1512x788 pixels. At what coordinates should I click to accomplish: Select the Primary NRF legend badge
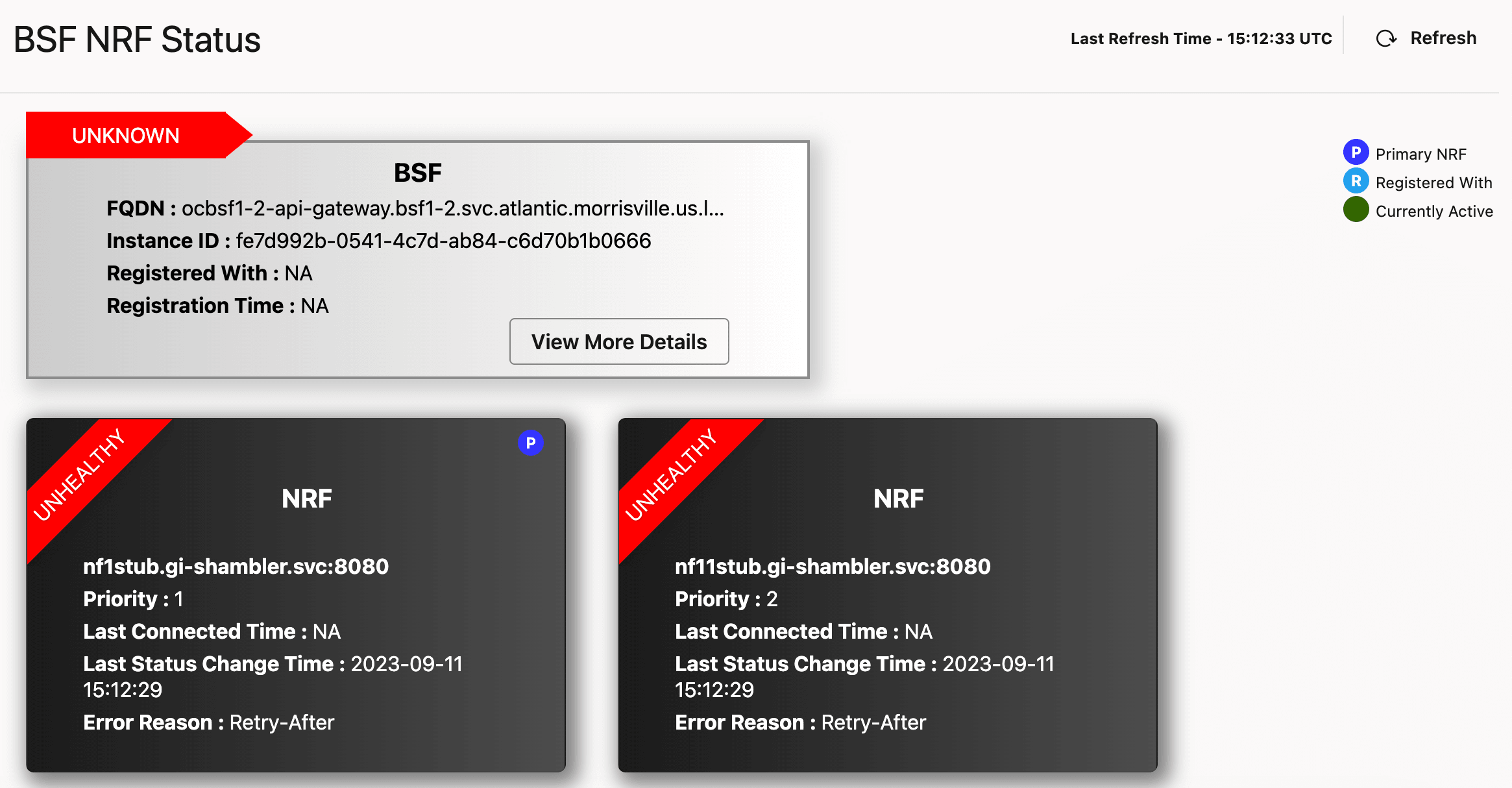pos(1355,151)
